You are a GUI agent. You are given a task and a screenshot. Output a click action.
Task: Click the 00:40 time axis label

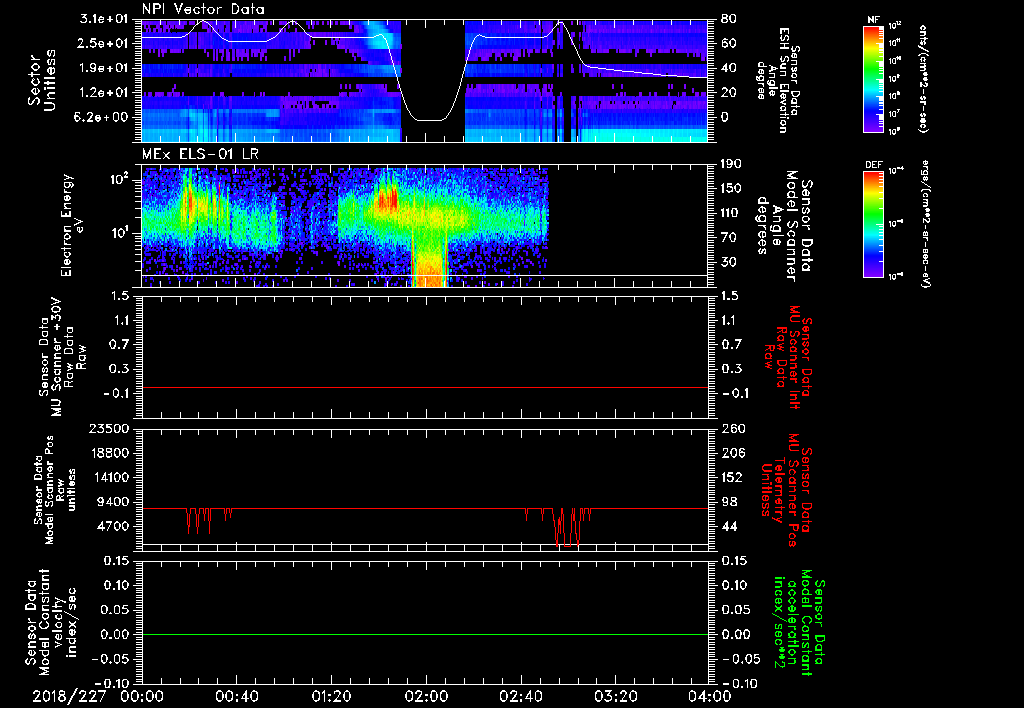tap(236, 696)
